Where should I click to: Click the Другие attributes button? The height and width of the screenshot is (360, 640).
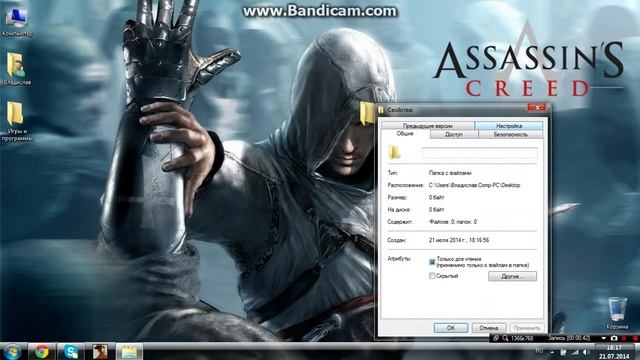point(512,276)
